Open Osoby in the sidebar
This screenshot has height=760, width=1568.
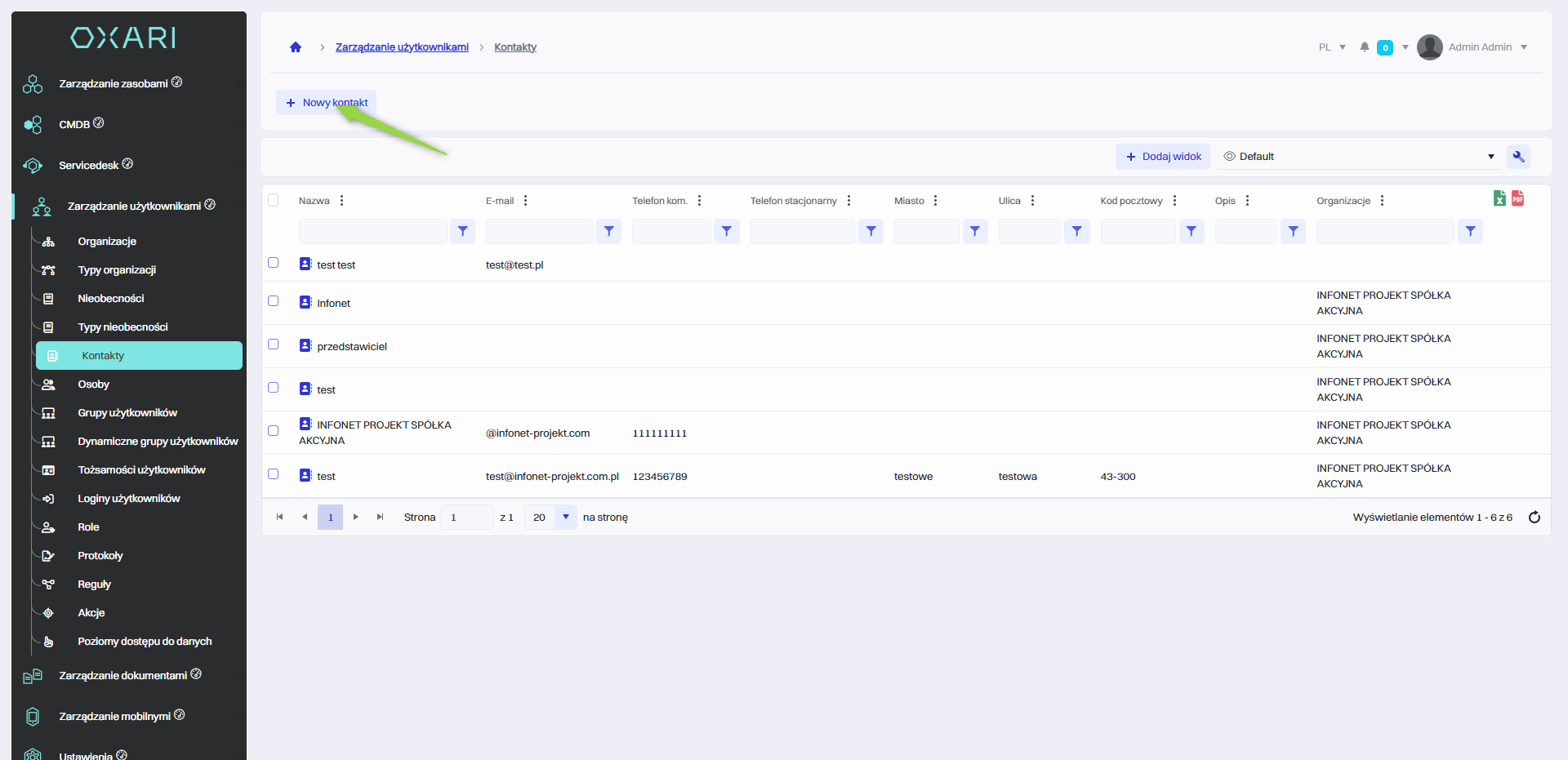coord(94,384)
